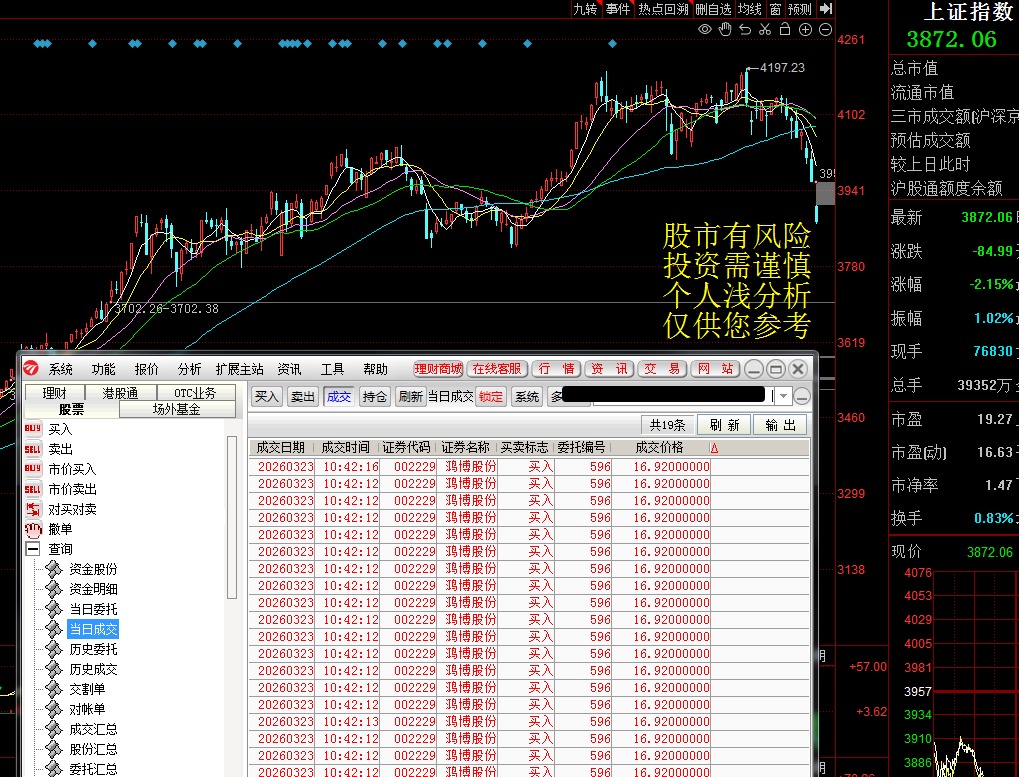Open the account dropdown arrow
Image resolution: width=1019 pixels, height=777 pixels.
coord(782,397)
